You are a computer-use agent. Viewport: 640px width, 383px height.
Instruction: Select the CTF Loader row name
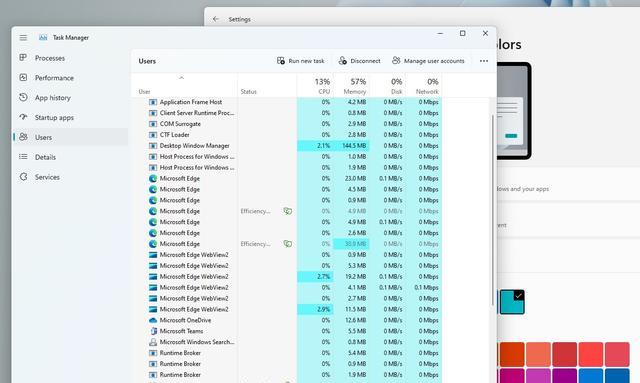click(175, 135)
